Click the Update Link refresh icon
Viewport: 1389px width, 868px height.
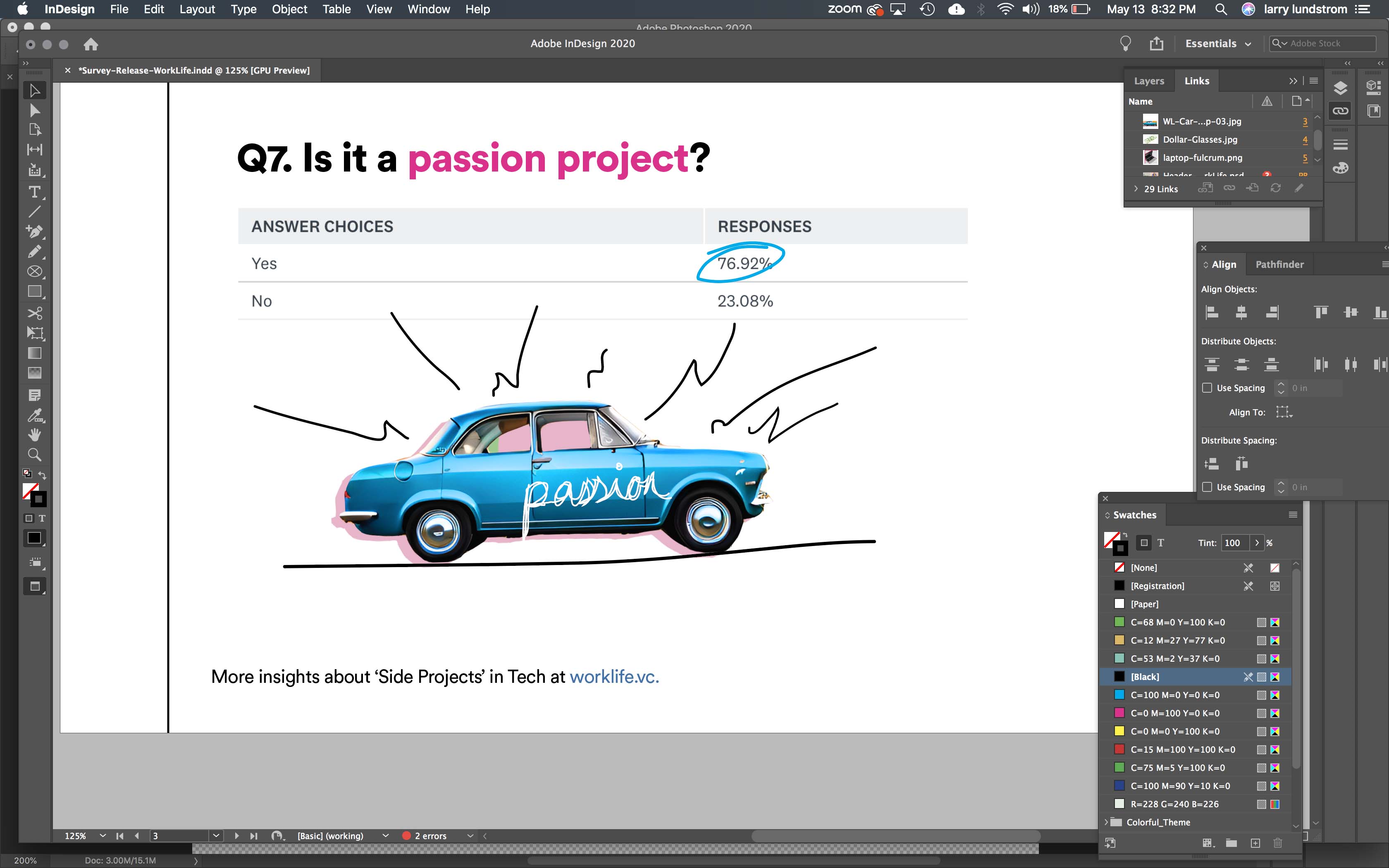(x=1275, y=188)
